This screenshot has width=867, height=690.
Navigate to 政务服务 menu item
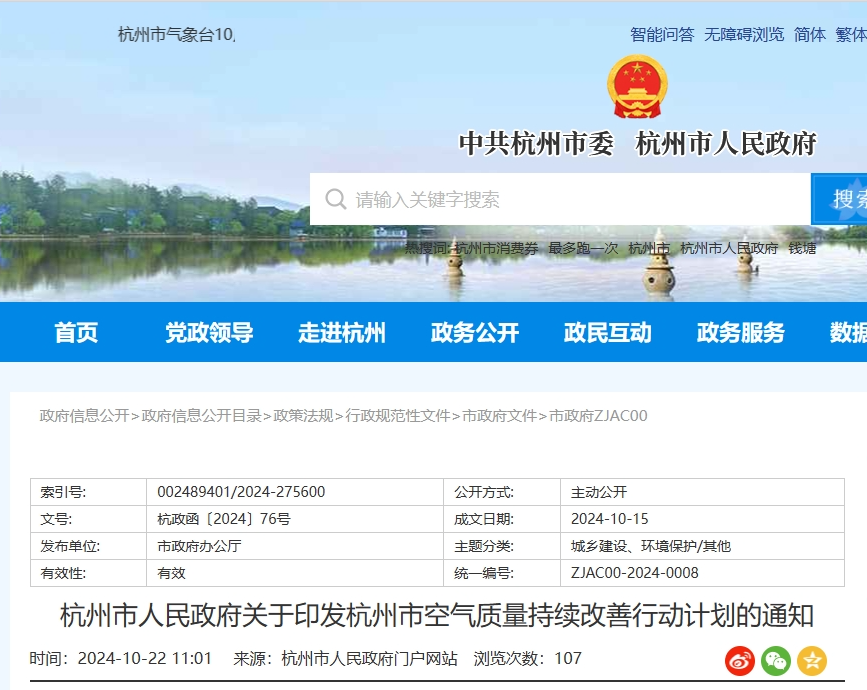(x=741, y=333)
